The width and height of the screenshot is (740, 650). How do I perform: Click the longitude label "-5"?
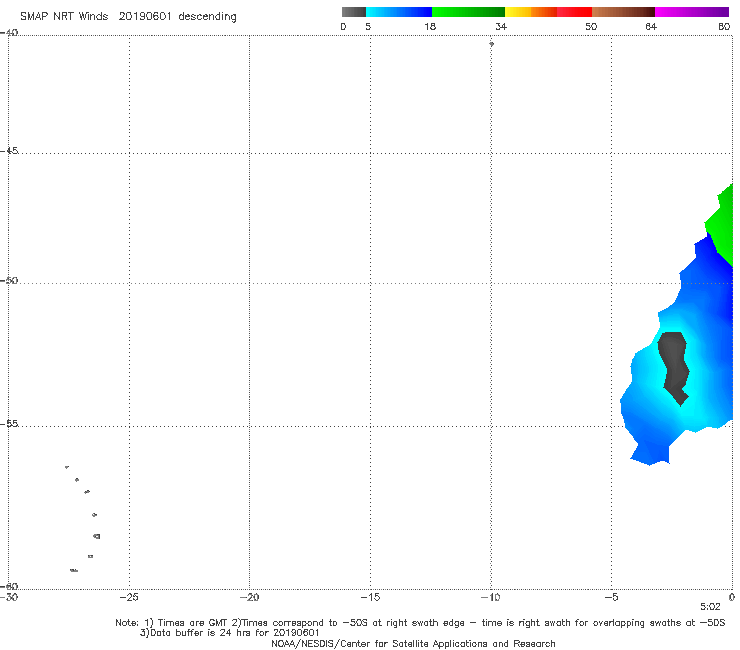tap(611, 597)
